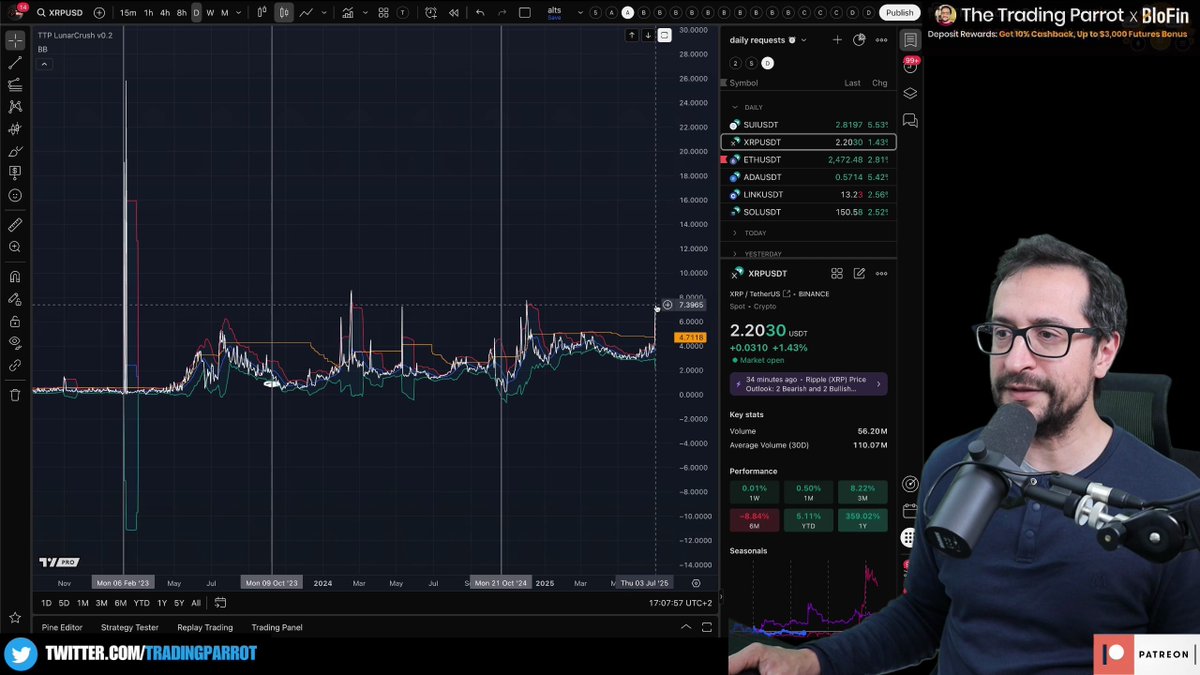Click the create alert clock icon
This screenshot has height=675, width=1200.
[x=430, y=13]
